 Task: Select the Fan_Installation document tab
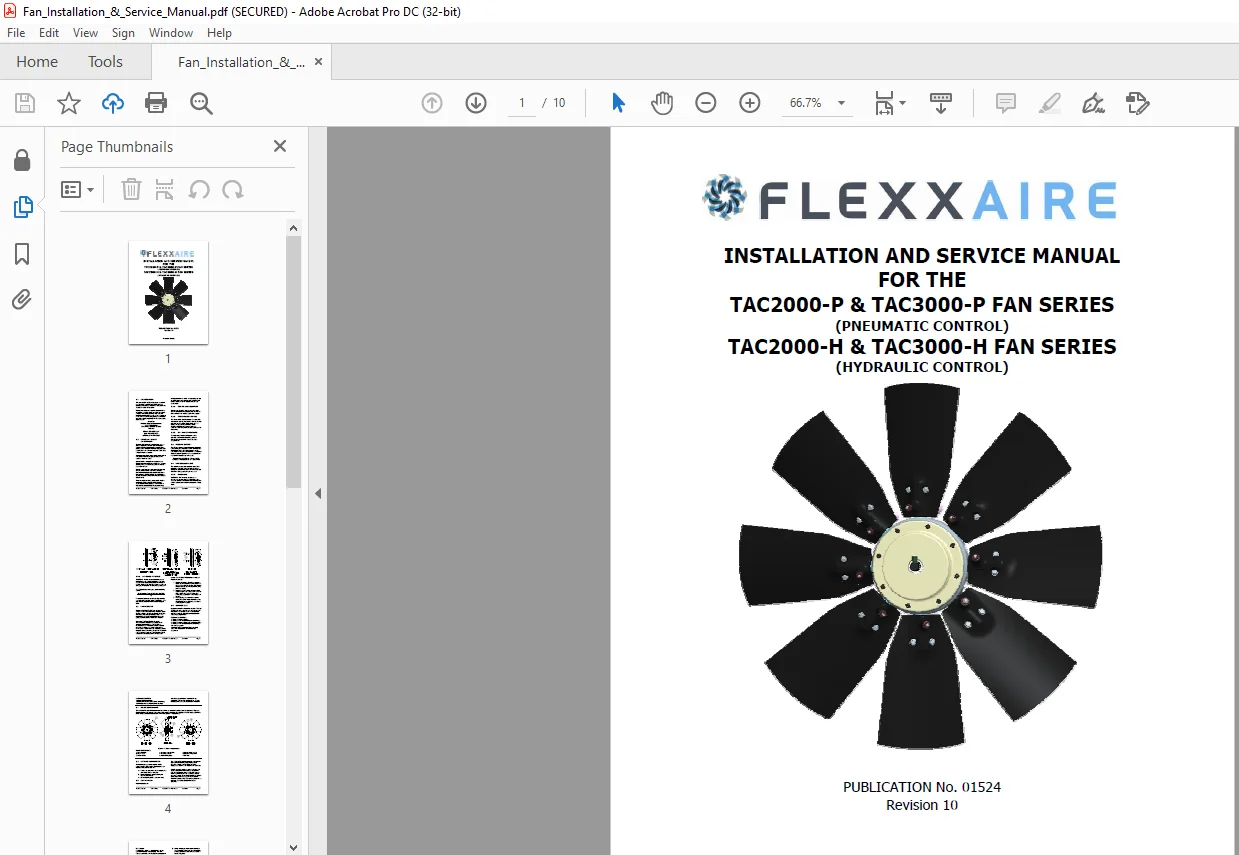coord(241,62)
